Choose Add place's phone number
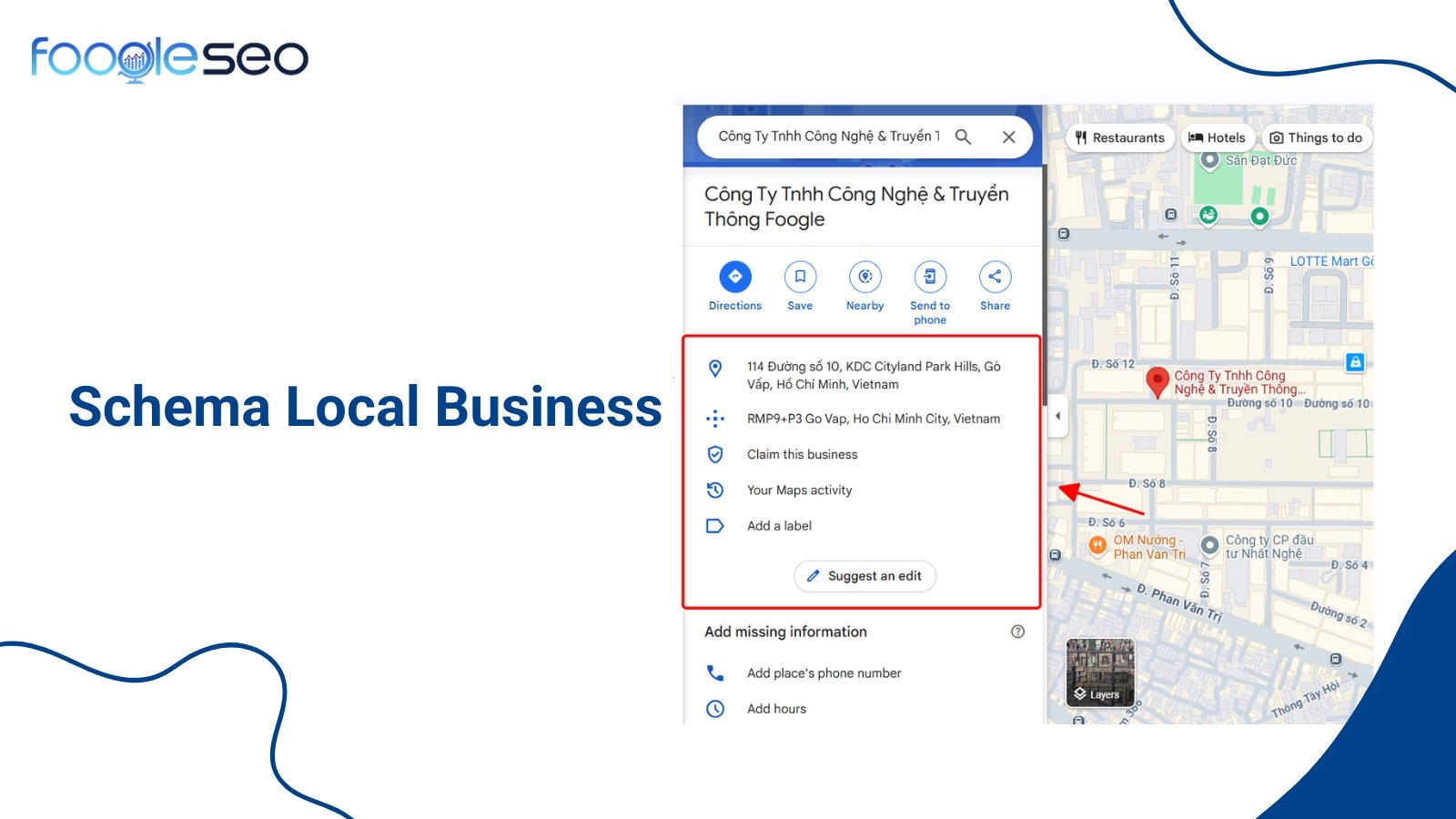The height and width of the screenshot is (819, 1456). click(x=824, y=673)
